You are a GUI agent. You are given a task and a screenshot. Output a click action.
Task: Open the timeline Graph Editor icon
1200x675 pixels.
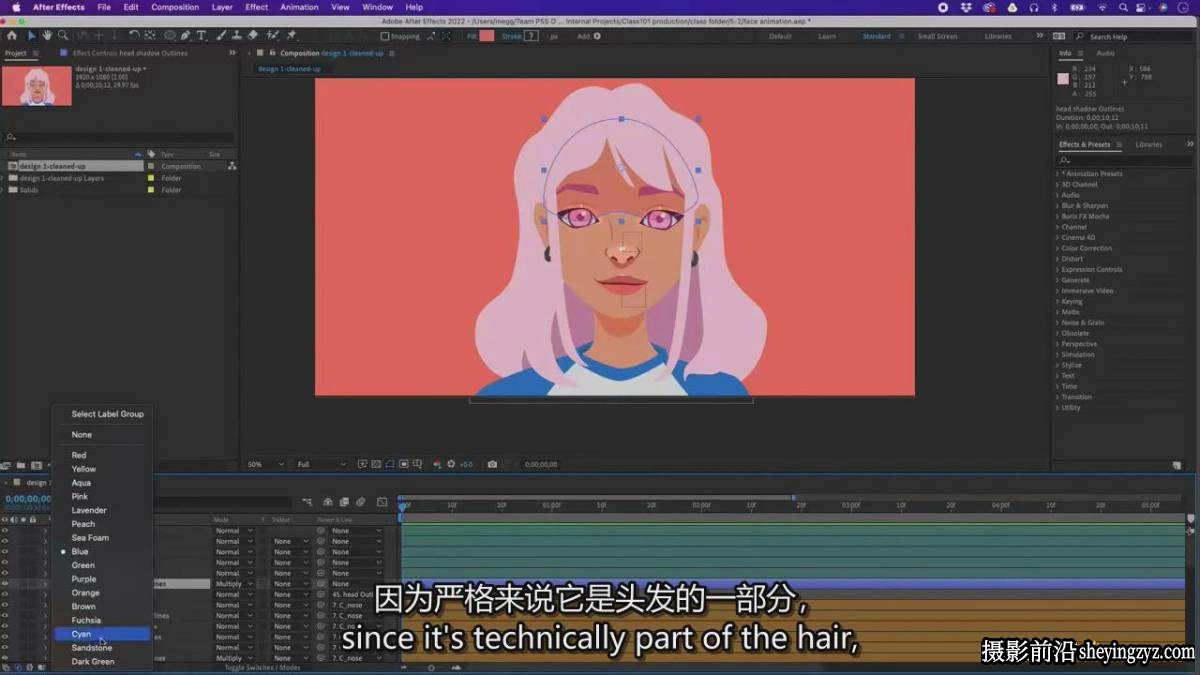coord(382,502)
